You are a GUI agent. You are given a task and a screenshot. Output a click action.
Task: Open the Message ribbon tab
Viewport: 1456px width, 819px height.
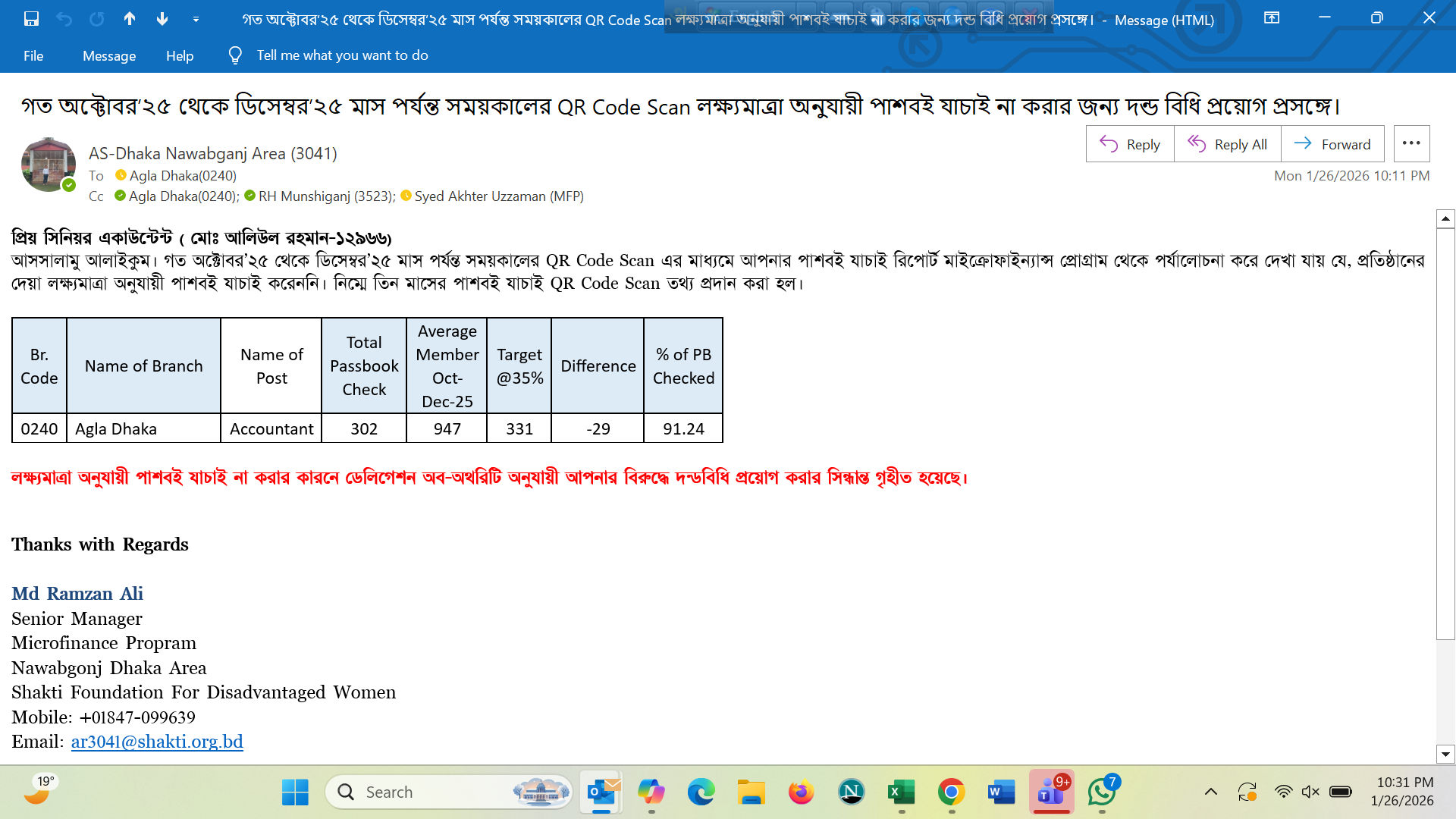click(109, 55)
